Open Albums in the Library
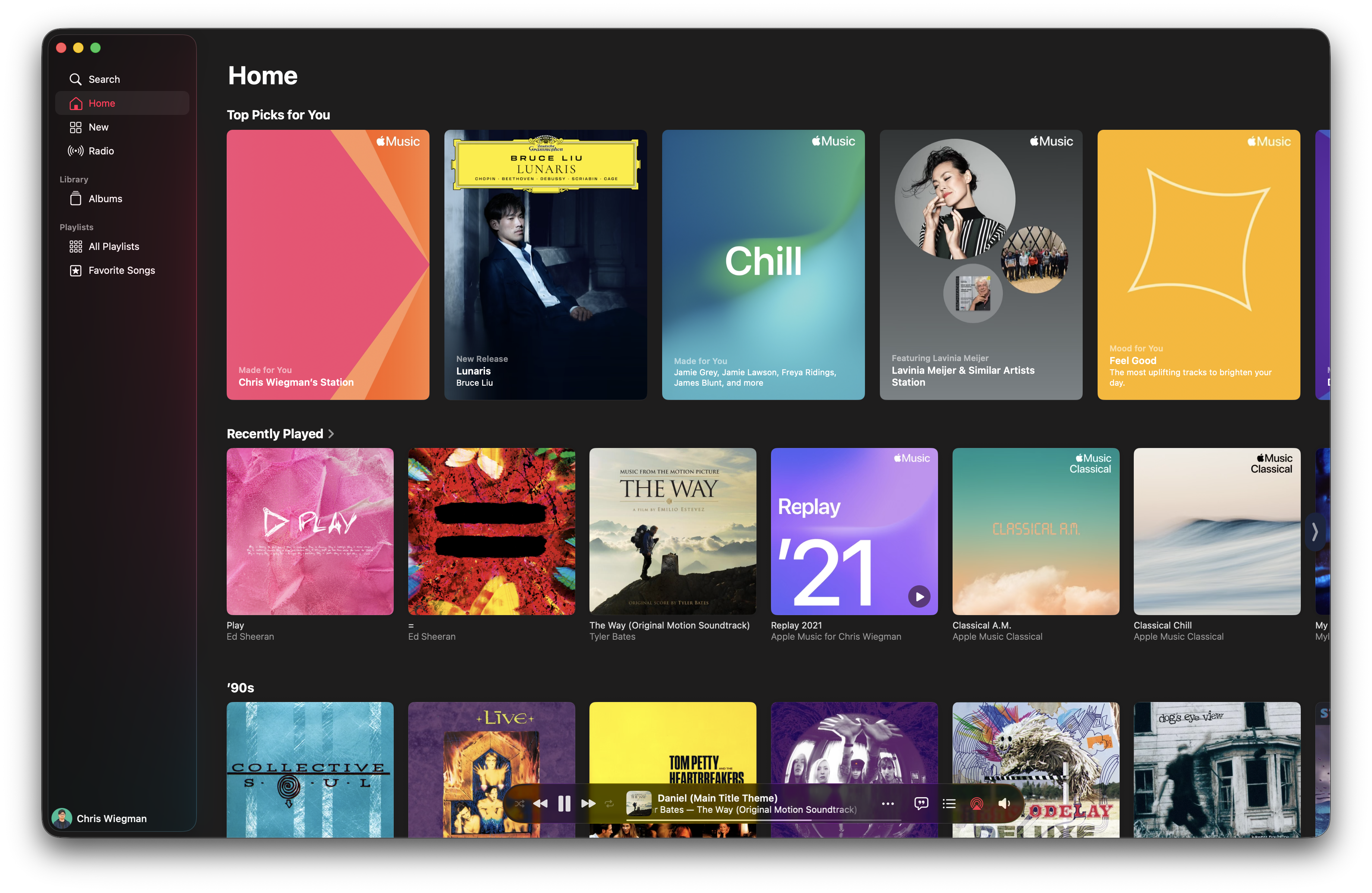Viewport: 1372px width, 893px height. [122, 198]
